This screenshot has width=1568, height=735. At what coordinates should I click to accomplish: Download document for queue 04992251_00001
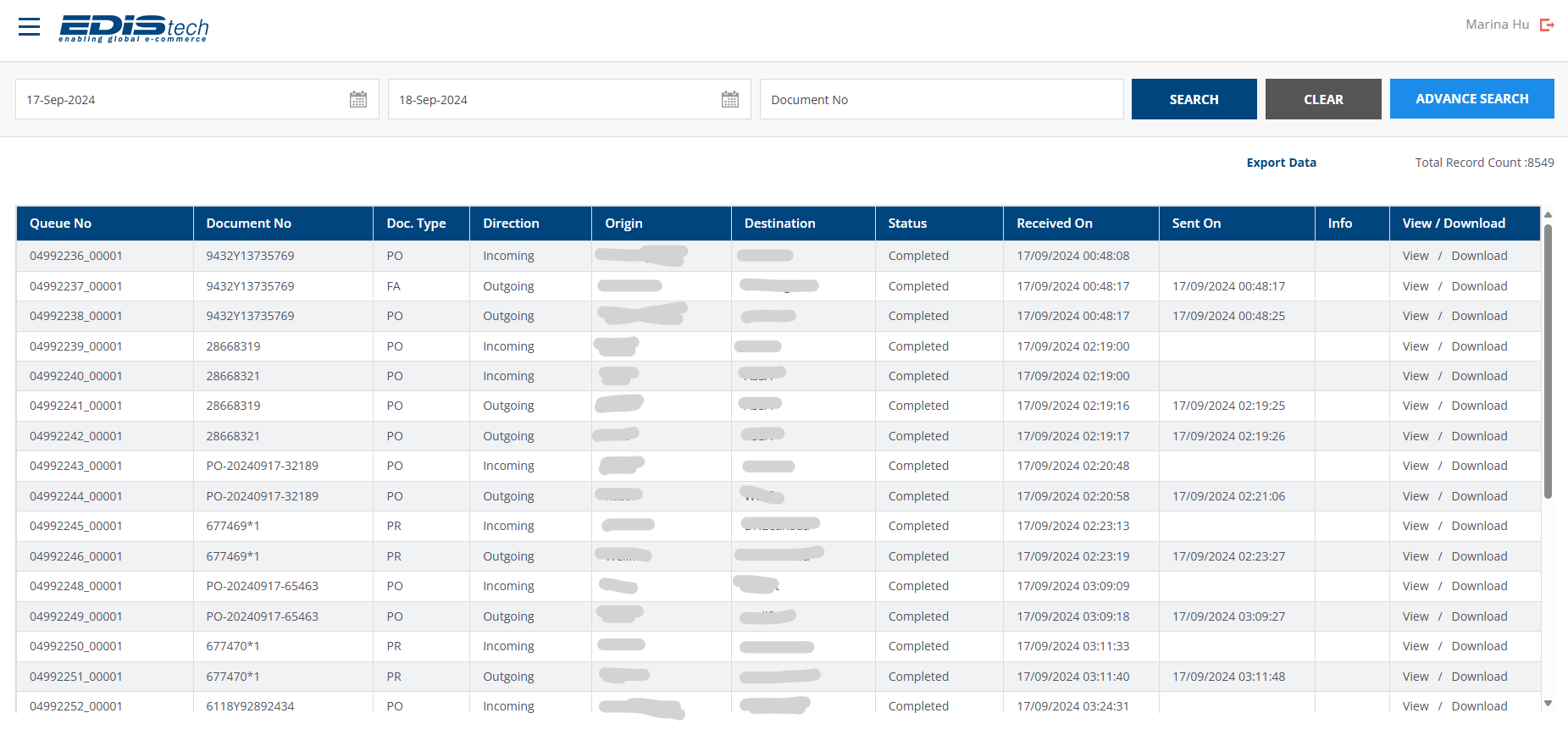(1479, 677)
